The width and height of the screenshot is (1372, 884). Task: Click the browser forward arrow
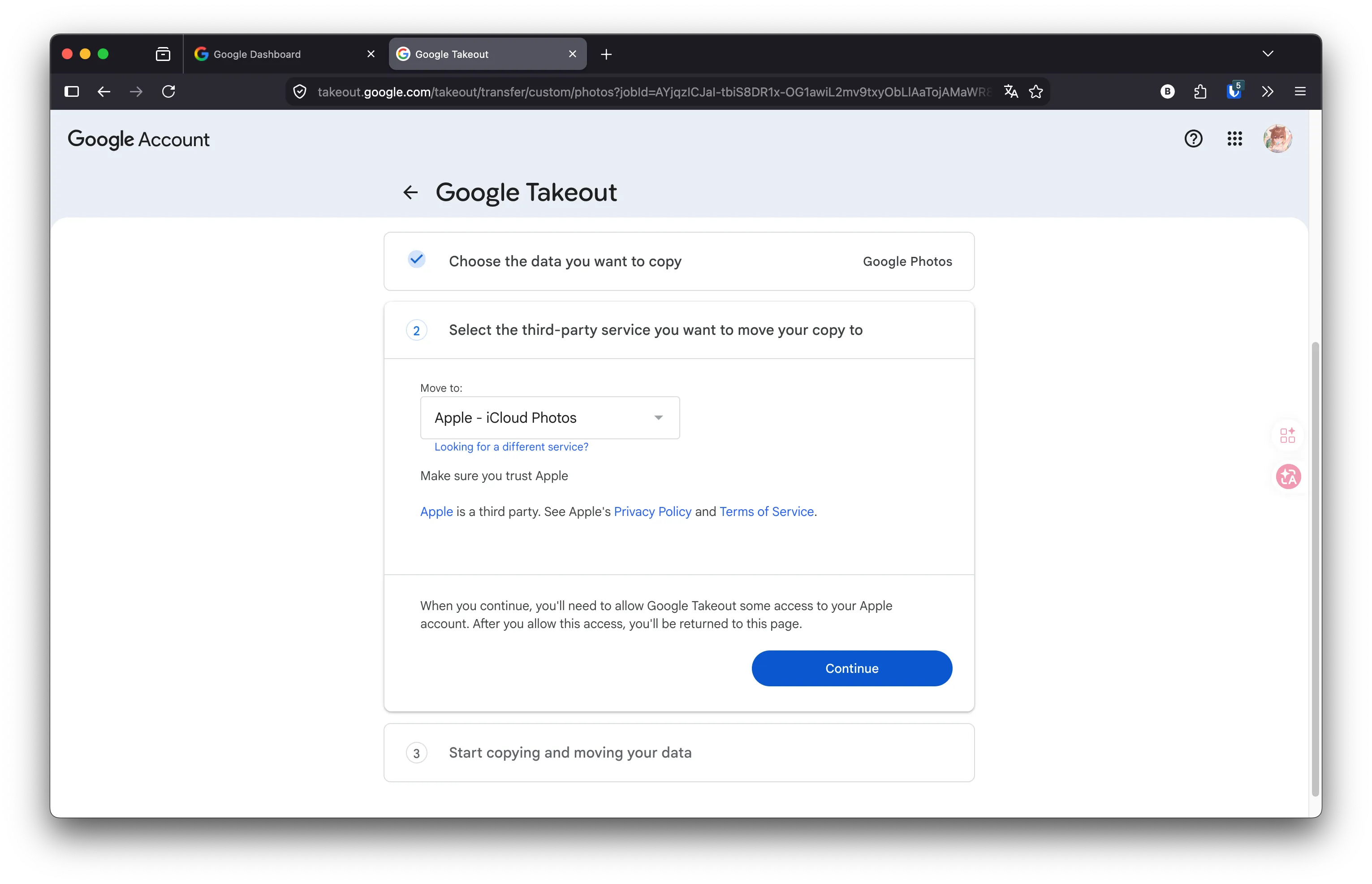coord(136,91)
